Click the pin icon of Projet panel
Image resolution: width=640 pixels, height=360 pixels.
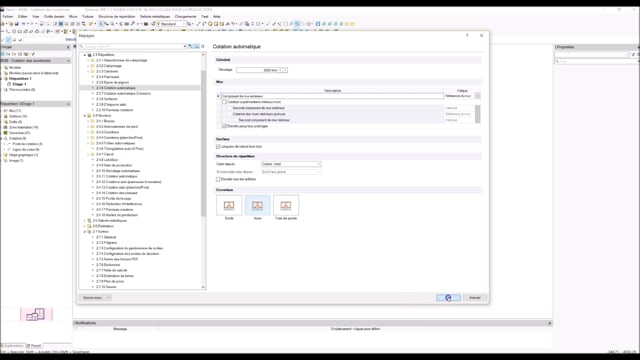(x=68, y=47)
